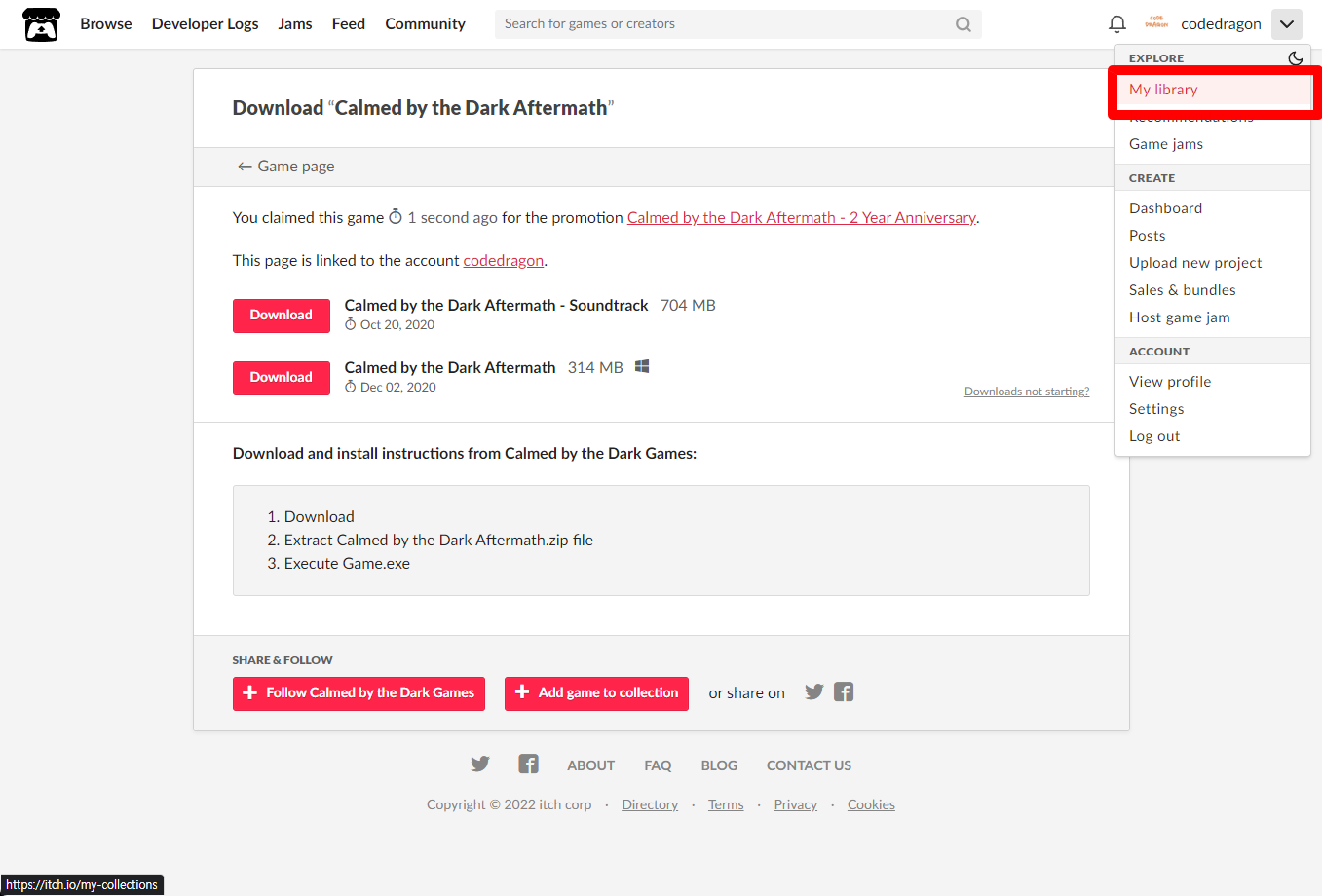The image size is (1322, 896).
Task: Open the codedragon linked account link
Action: point(503,261)
